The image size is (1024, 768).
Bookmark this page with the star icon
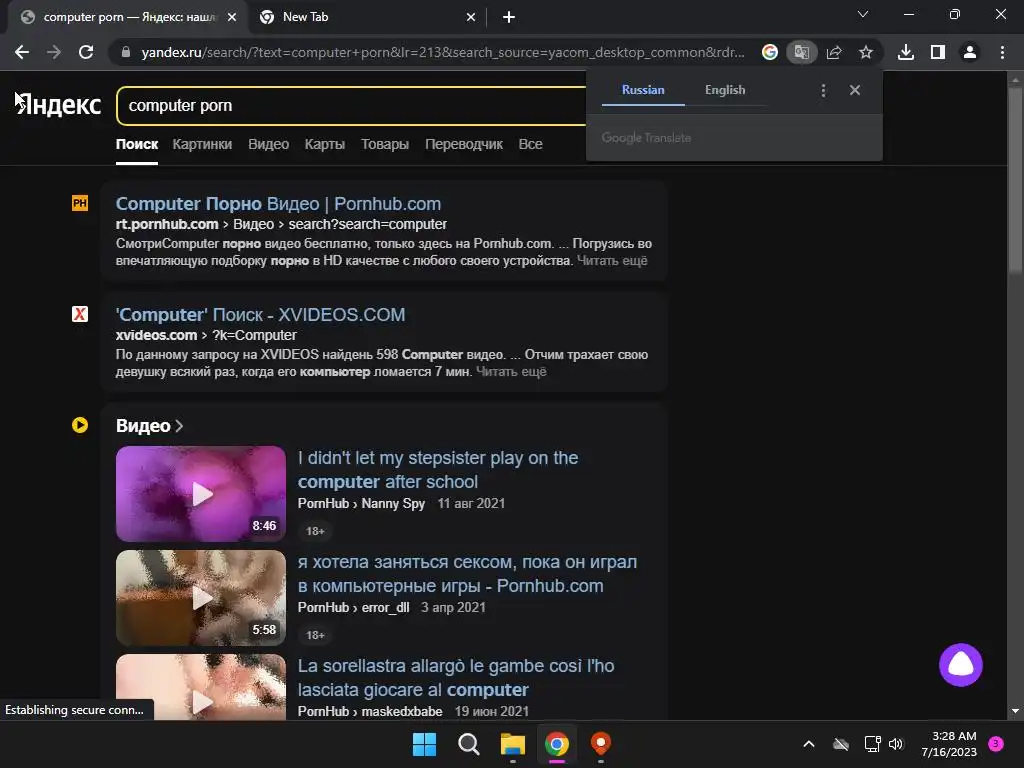point(866,52)
